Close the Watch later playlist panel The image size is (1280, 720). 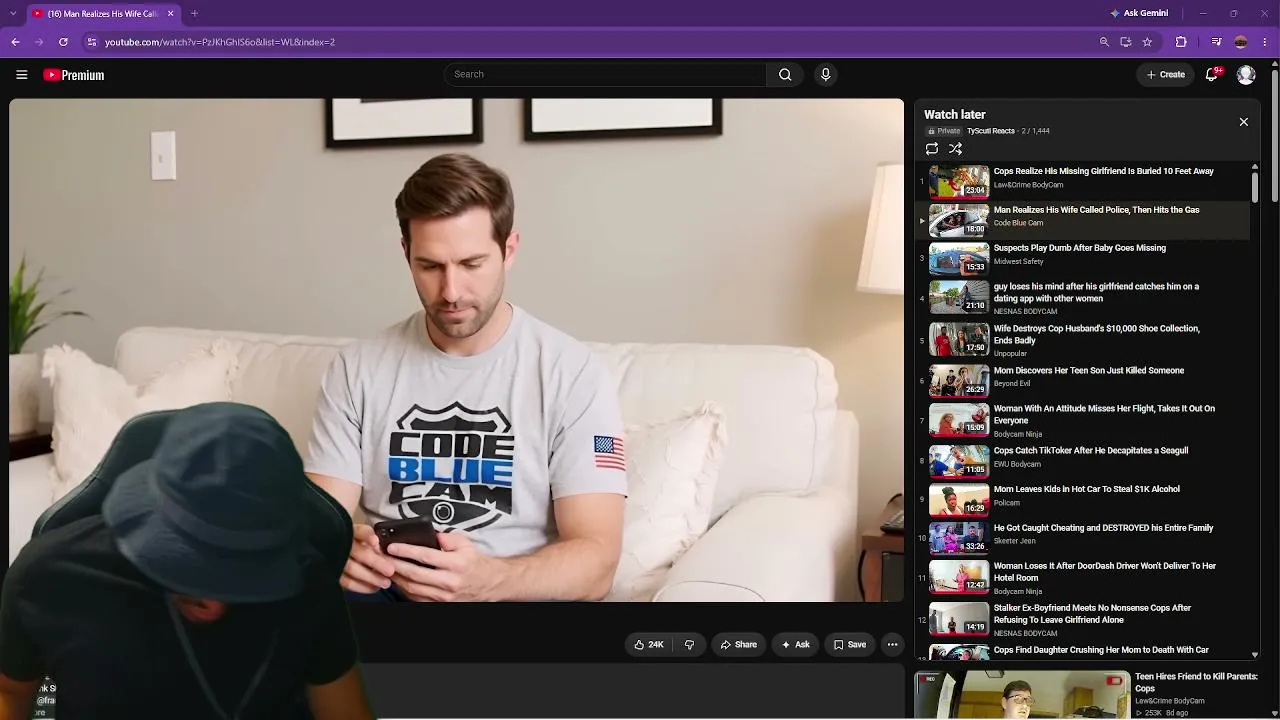(1244, 122)
